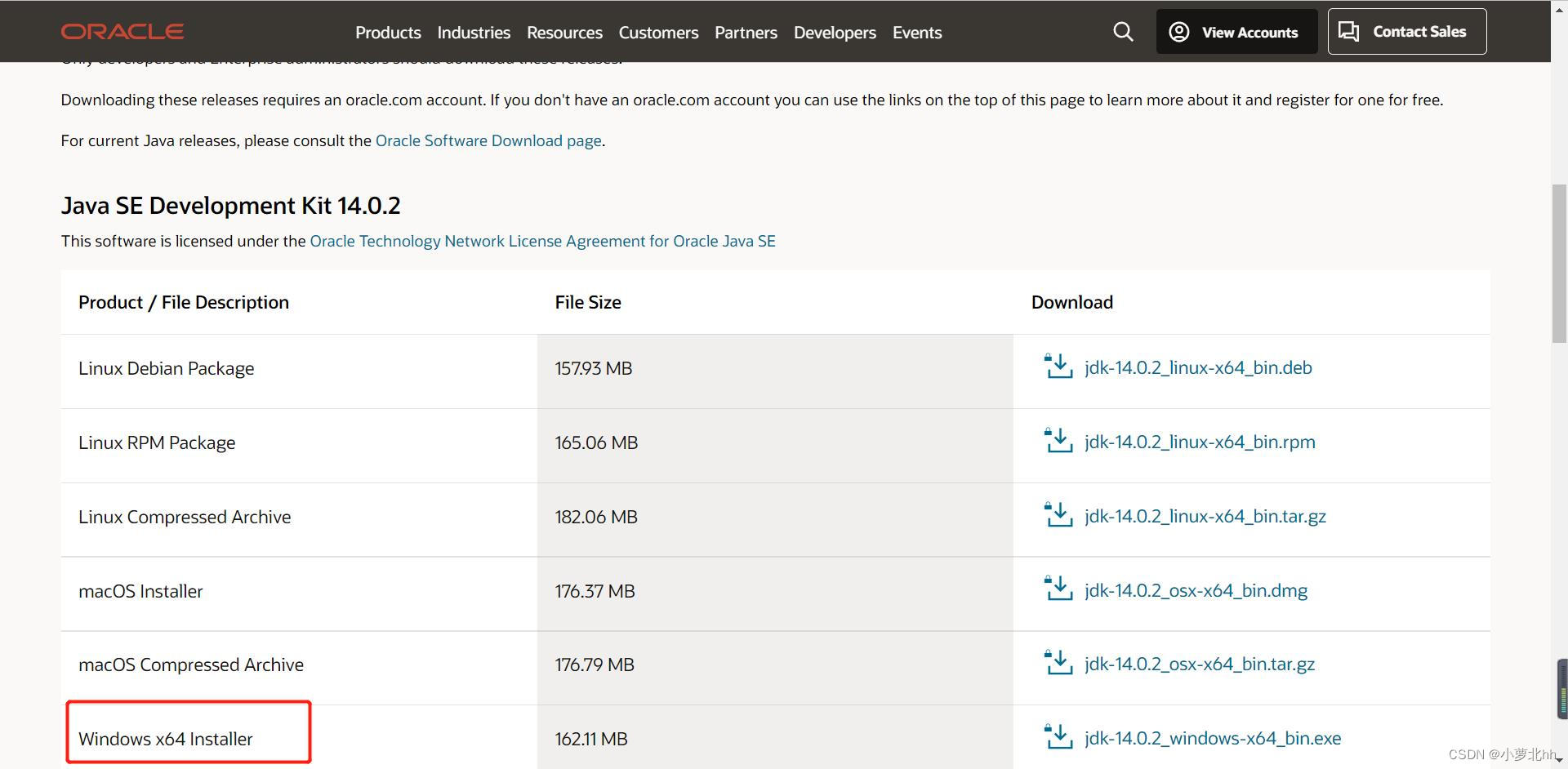Image resolution: width=1568 pixels, height=769 pixels.
Task: Click download icon for linux-x64_bin.tar.gz
Action: (x=1058, y=515)
